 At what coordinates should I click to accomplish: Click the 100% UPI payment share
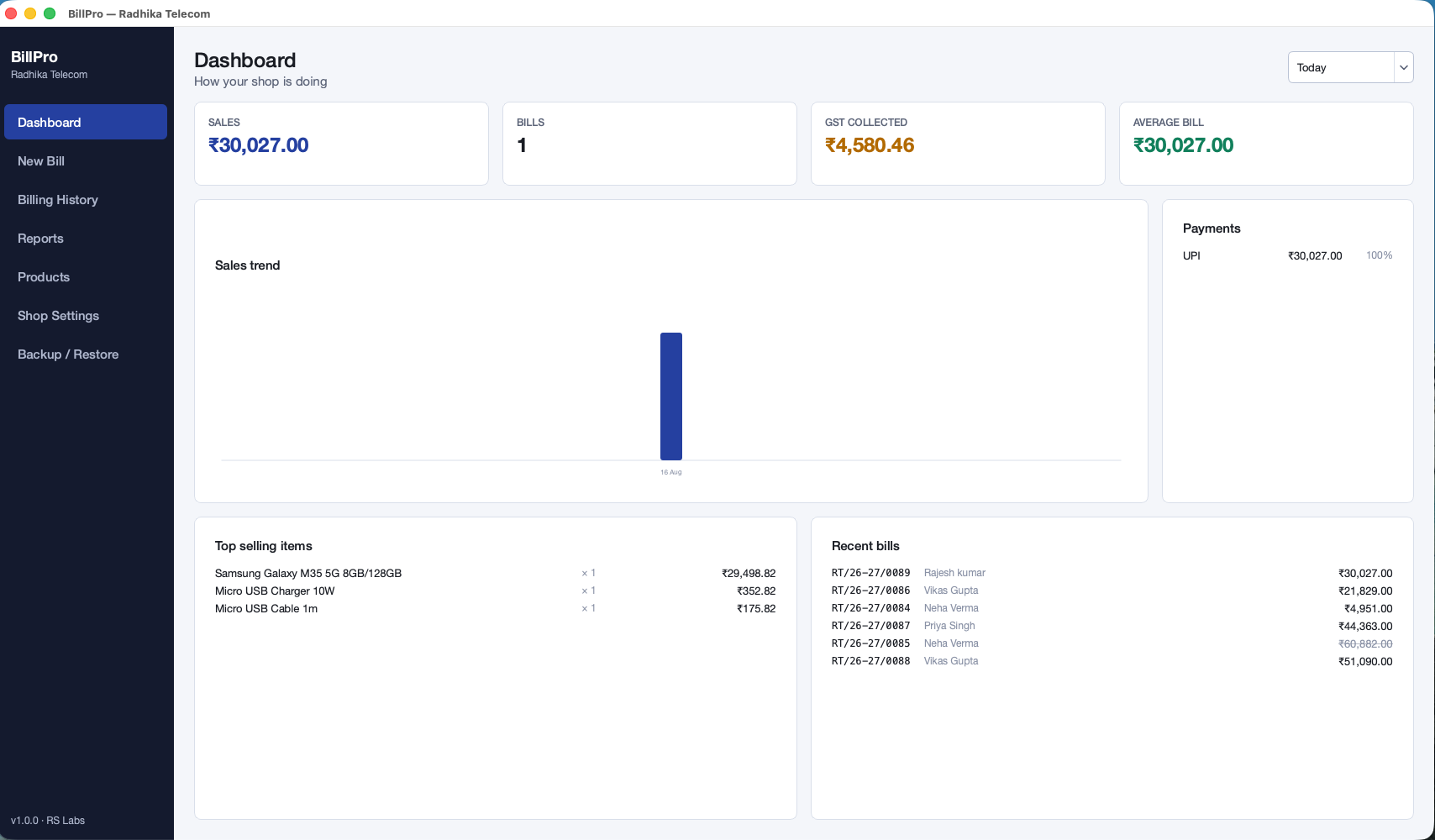[x=1379, y=255]
